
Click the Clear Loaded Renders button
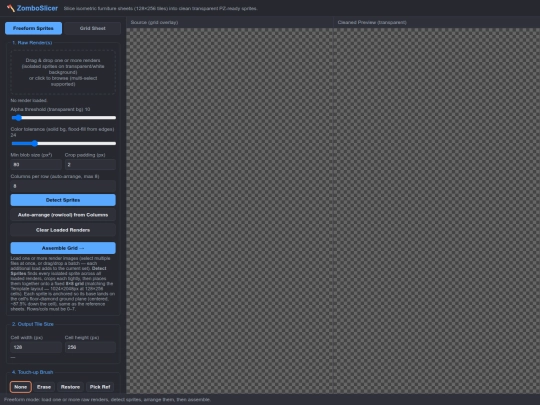pos(63,230)
